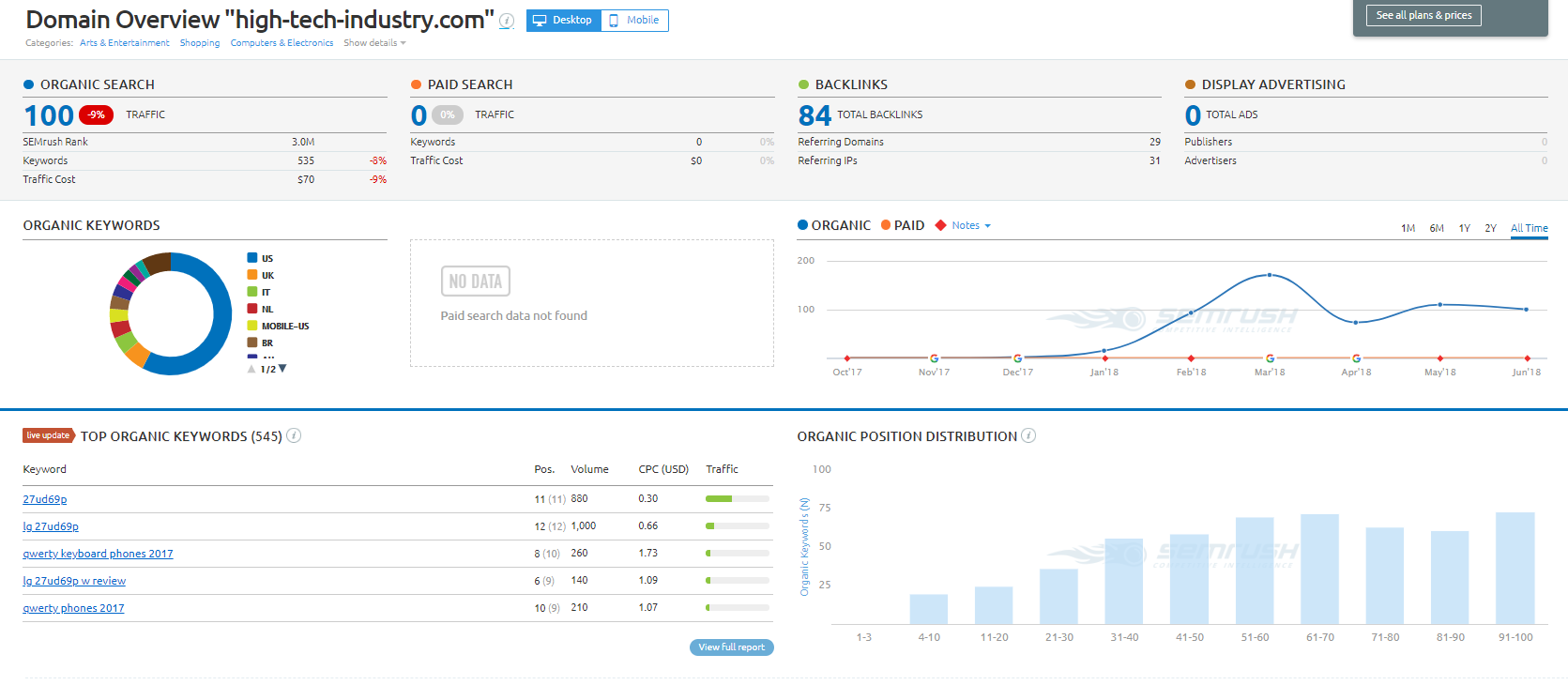This screenshot has width=1568, height=685.
Task: Click the red note diamond at Oct'17
Action: point(847,358)
